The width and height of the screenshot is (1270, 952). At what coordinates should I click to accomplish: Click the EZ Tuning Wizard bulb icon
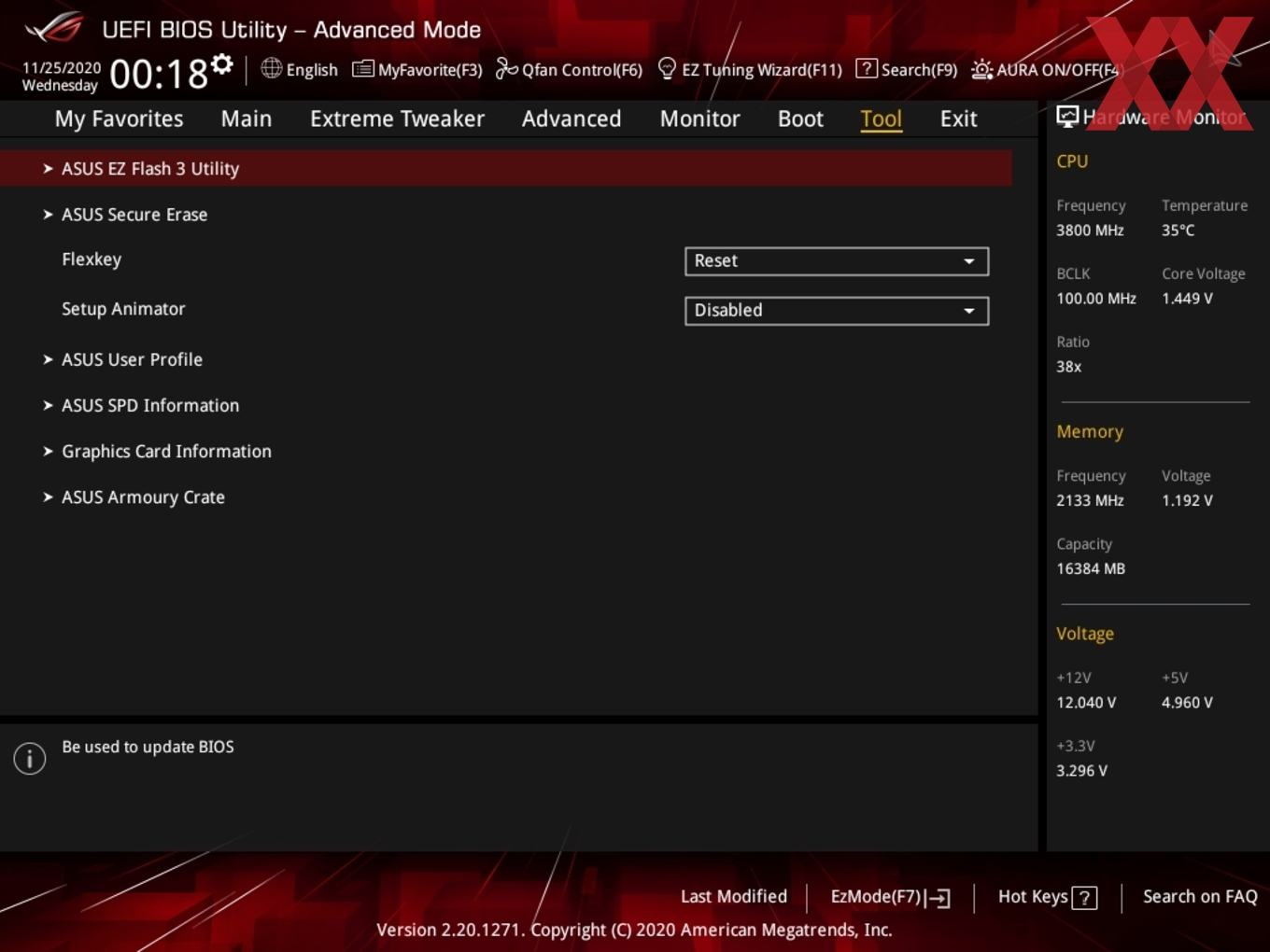tap(667, 68)
